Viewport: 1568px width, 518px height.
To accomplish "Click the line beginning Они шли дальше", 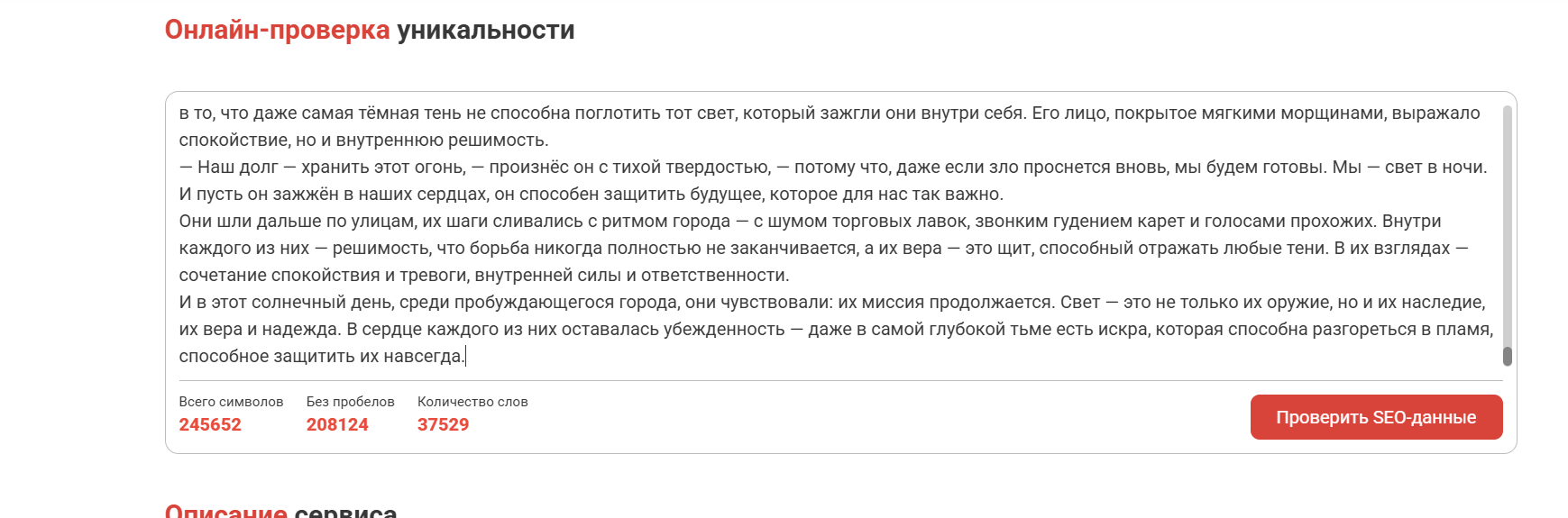I will (x=810, y=222).
